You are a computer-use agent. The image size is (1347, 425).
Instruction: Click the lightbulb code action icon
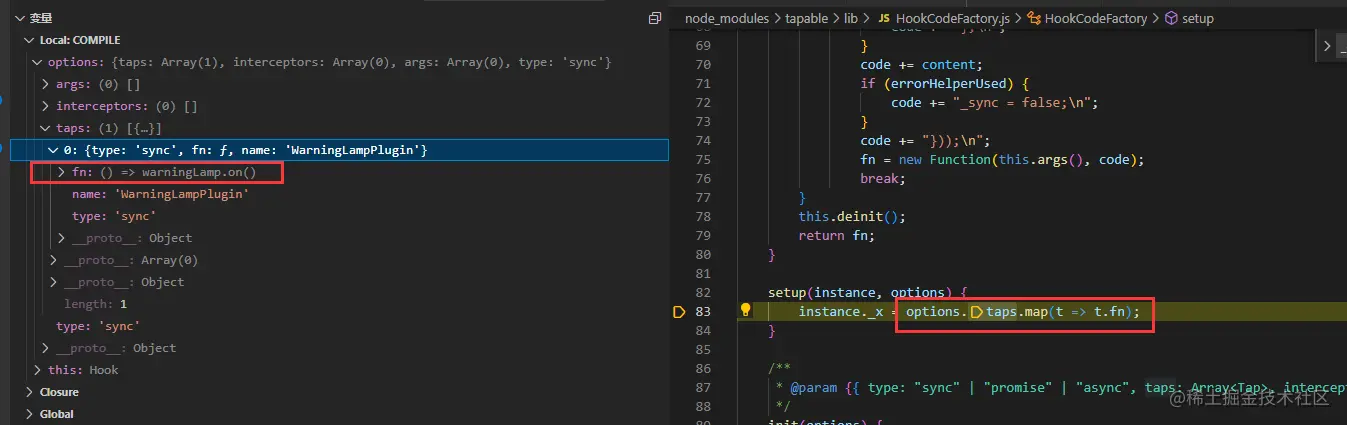(x=745, y=311)
